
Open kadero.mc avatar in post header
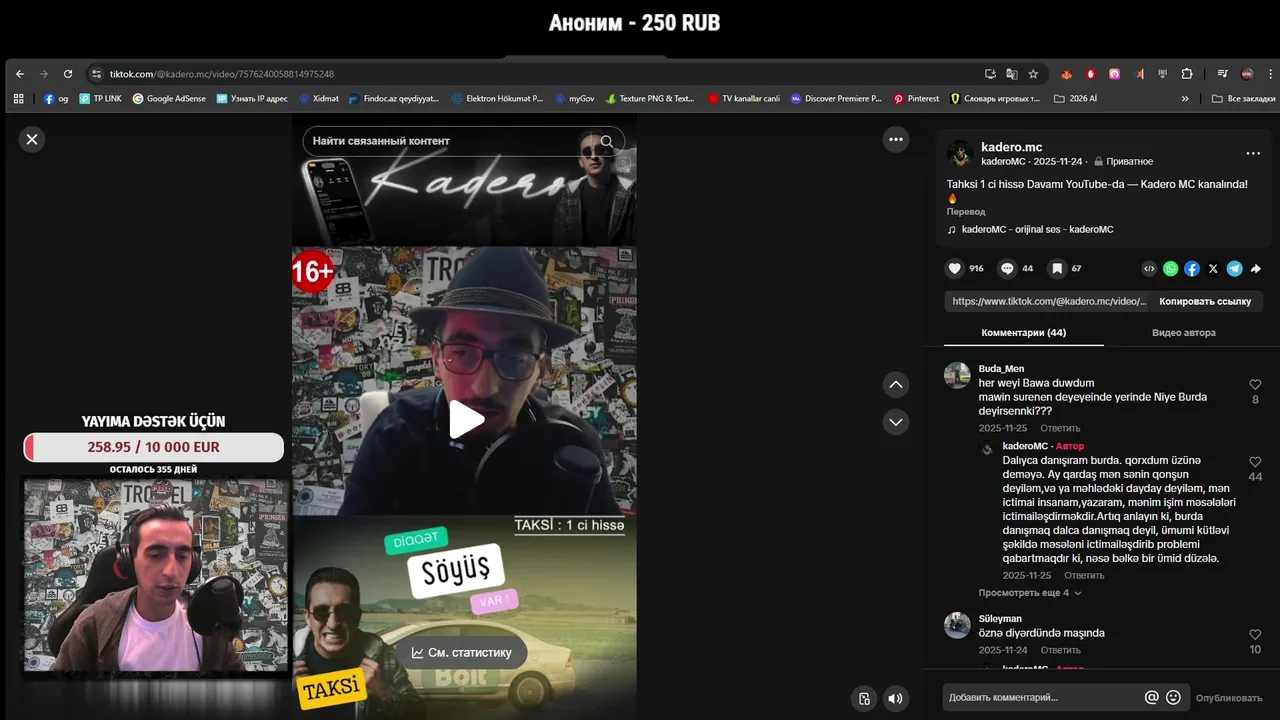pyautogui.click(x=960, y=154)
